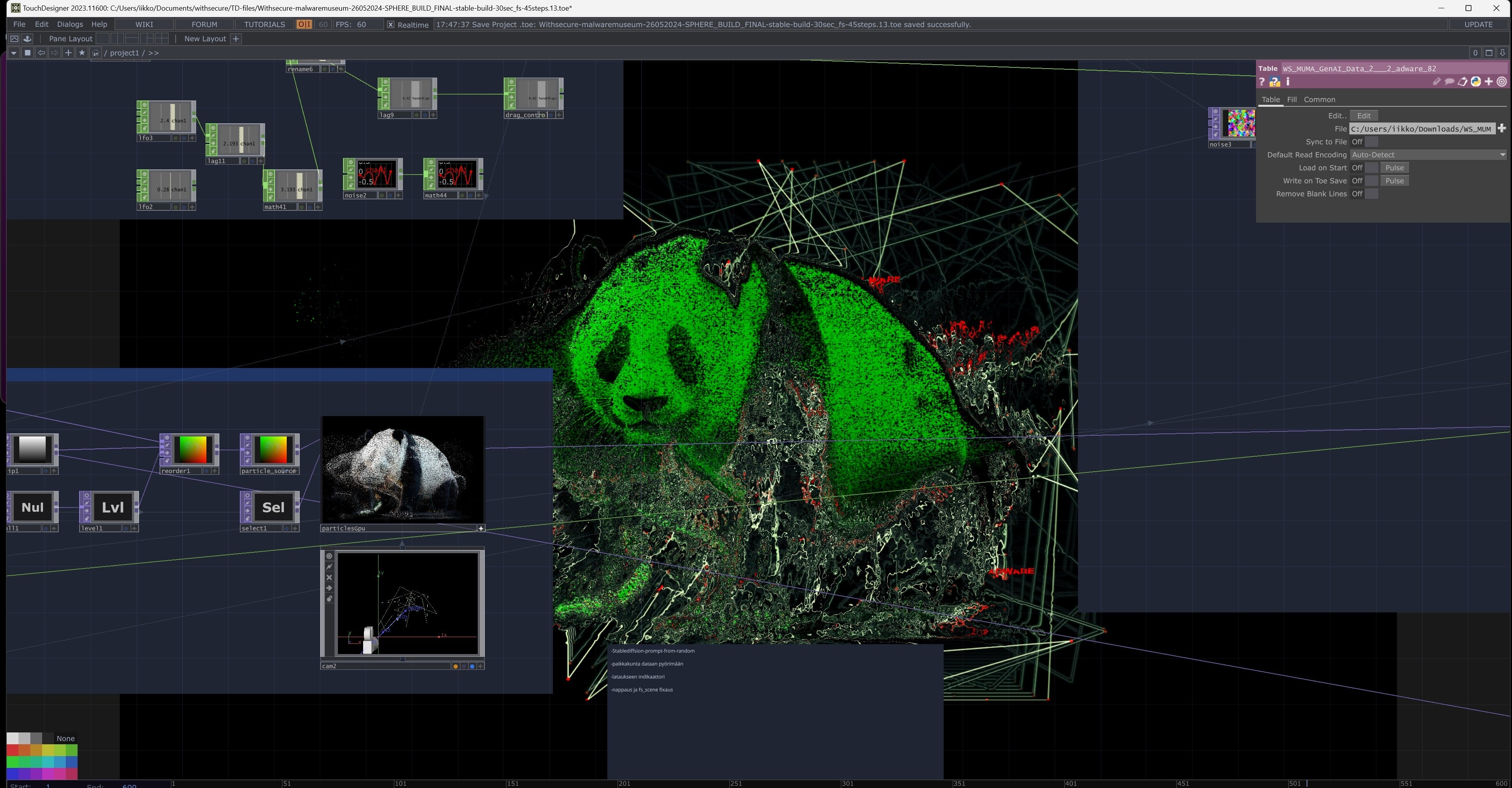Select the four-pane grid layout icon

pyautogui.click(x=161, y=39)
